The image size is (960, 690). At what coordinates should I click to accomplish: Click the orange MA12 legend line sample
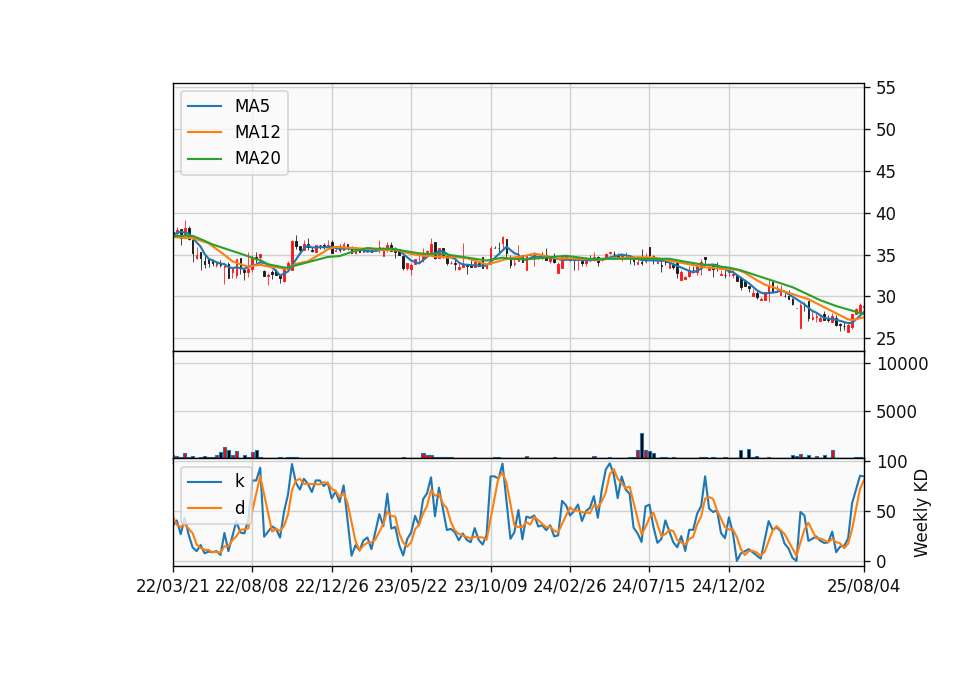pyautogui.click(x=204, y=132)
